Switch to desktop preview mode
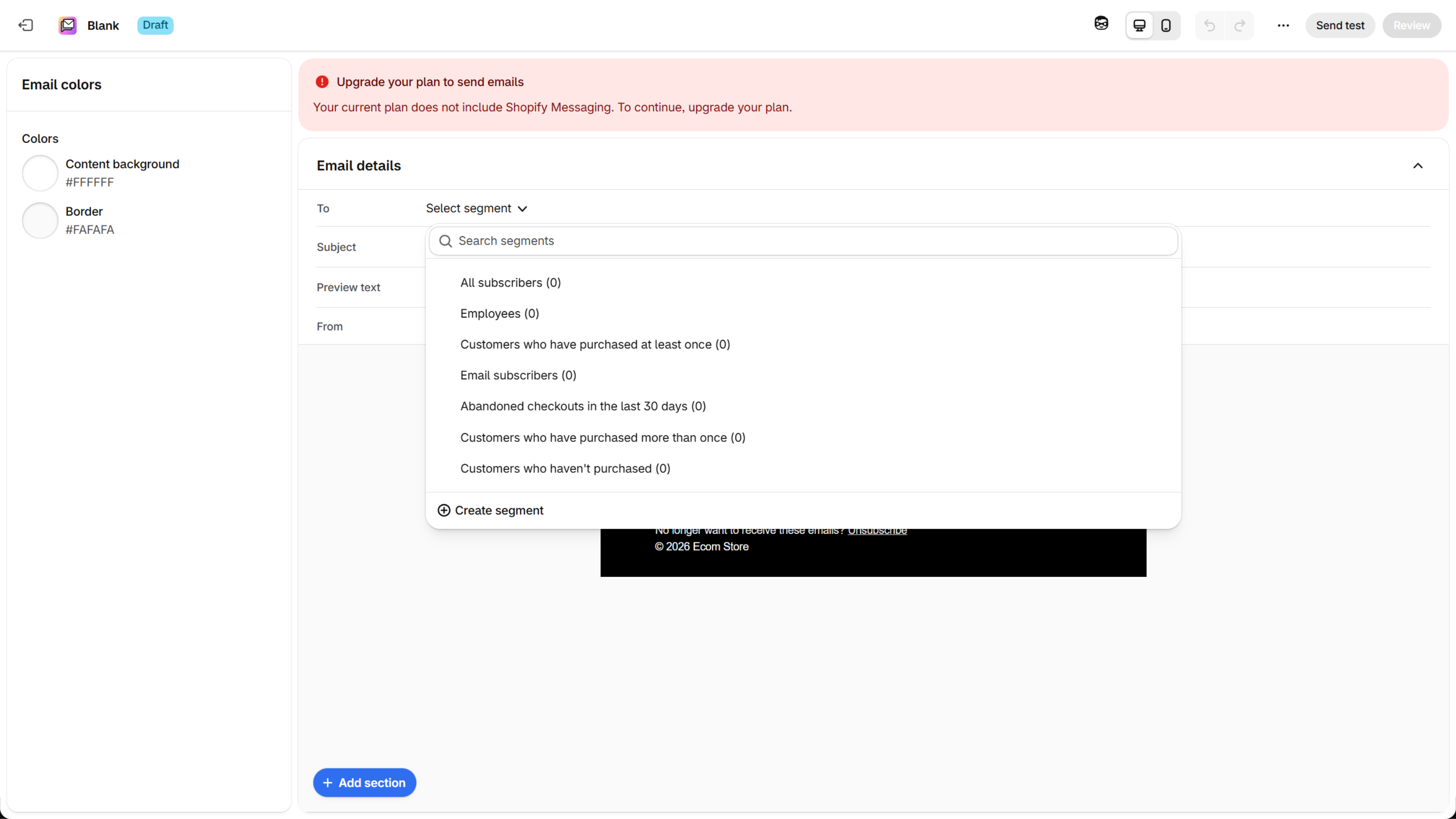This screenshot has height=819, width=1456. point(1139,25)
